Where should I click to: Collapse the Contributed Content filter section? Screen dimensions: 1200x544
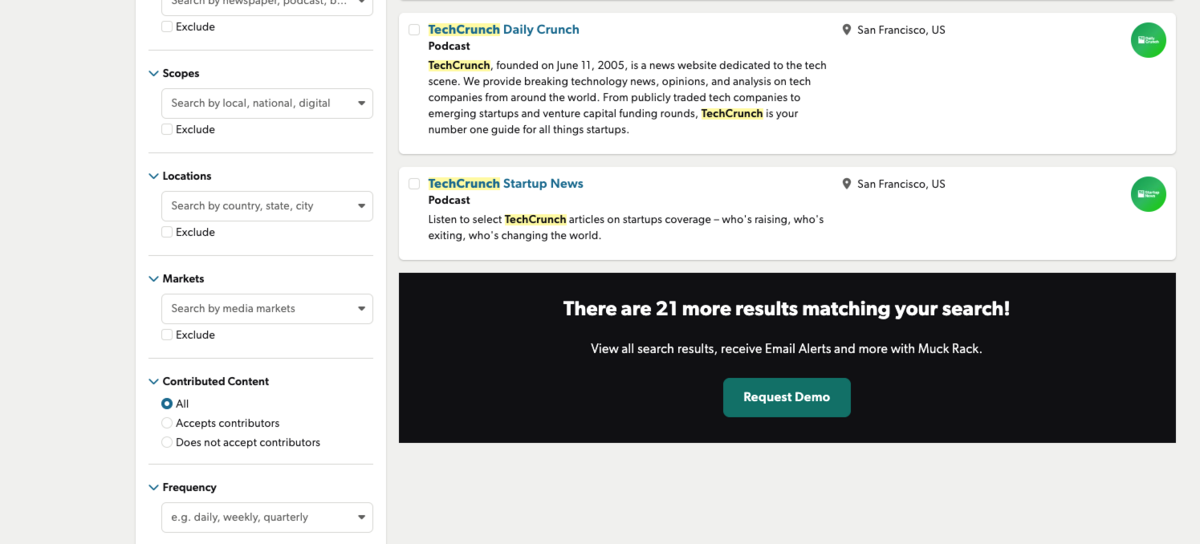pos(154,381)
